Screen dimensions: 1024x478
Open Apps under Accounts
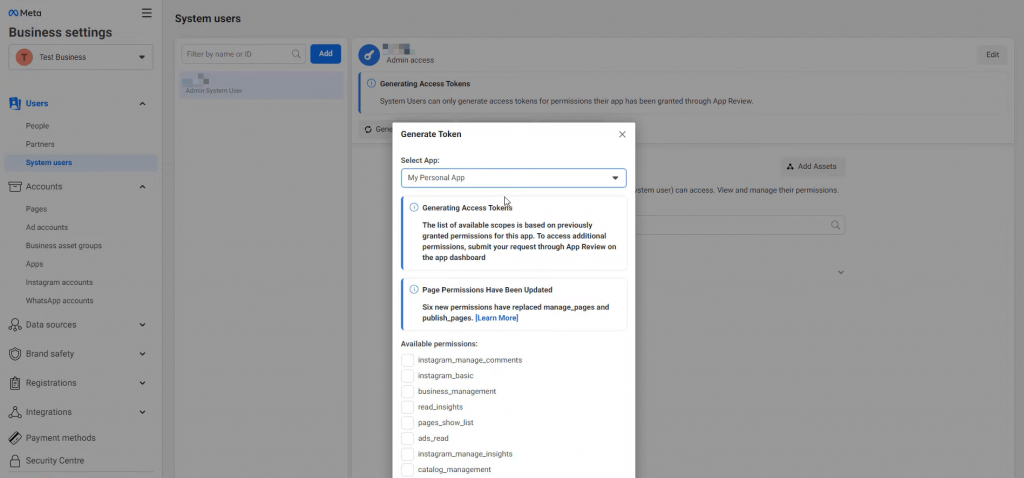coord(34,264)
